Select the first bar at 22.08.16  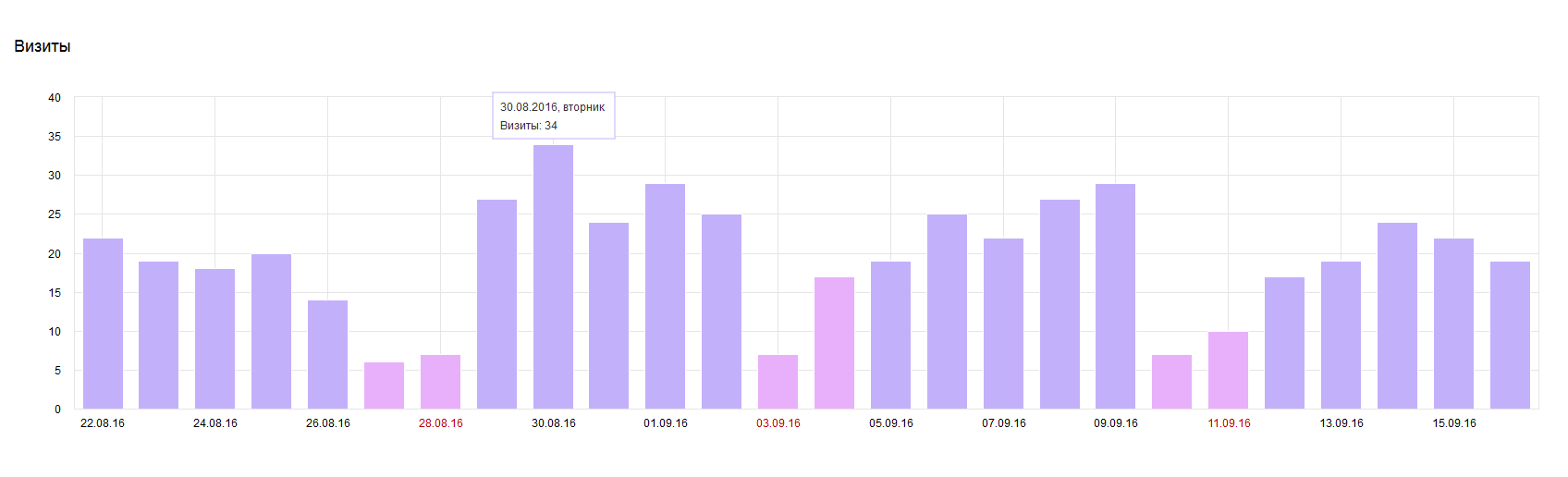point(103,324)
